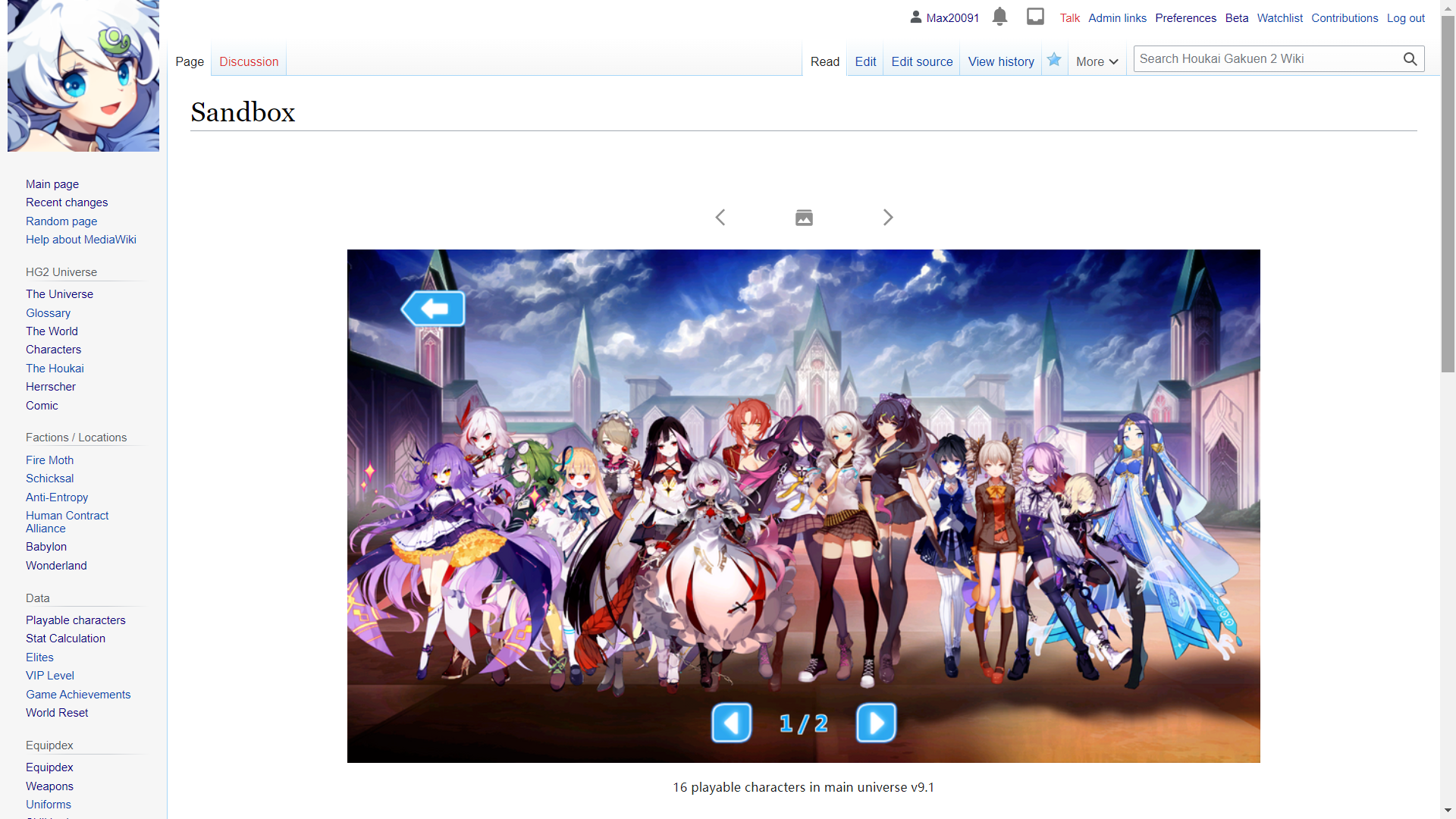
Task: Go to the next slideshow image
Action: 888,218
